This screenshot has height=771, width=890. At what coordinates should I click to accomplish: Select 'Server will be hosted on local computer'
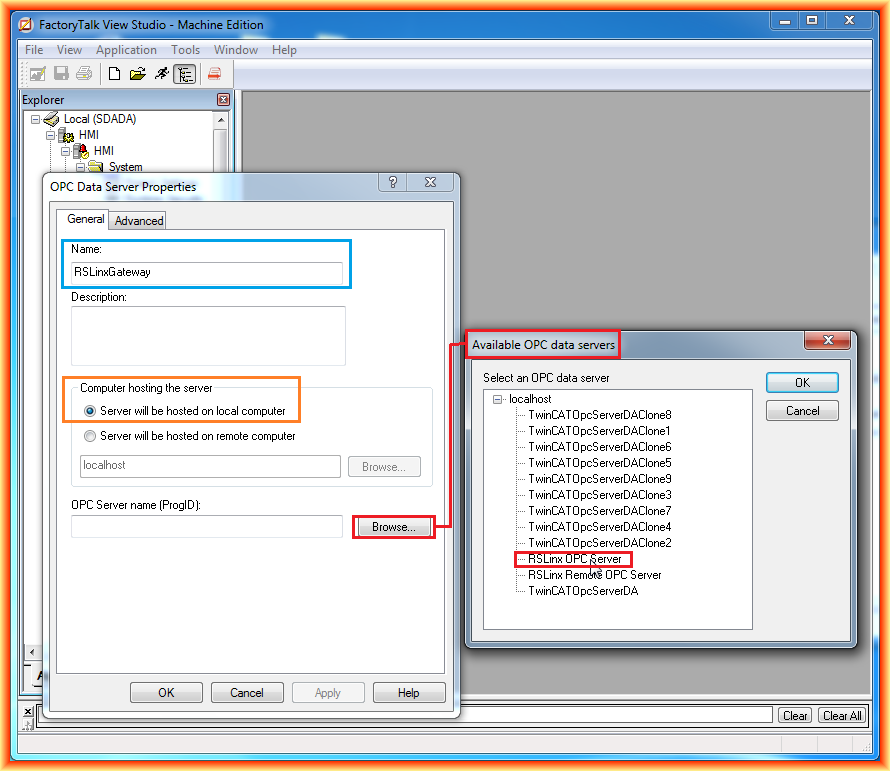[91, 411]
